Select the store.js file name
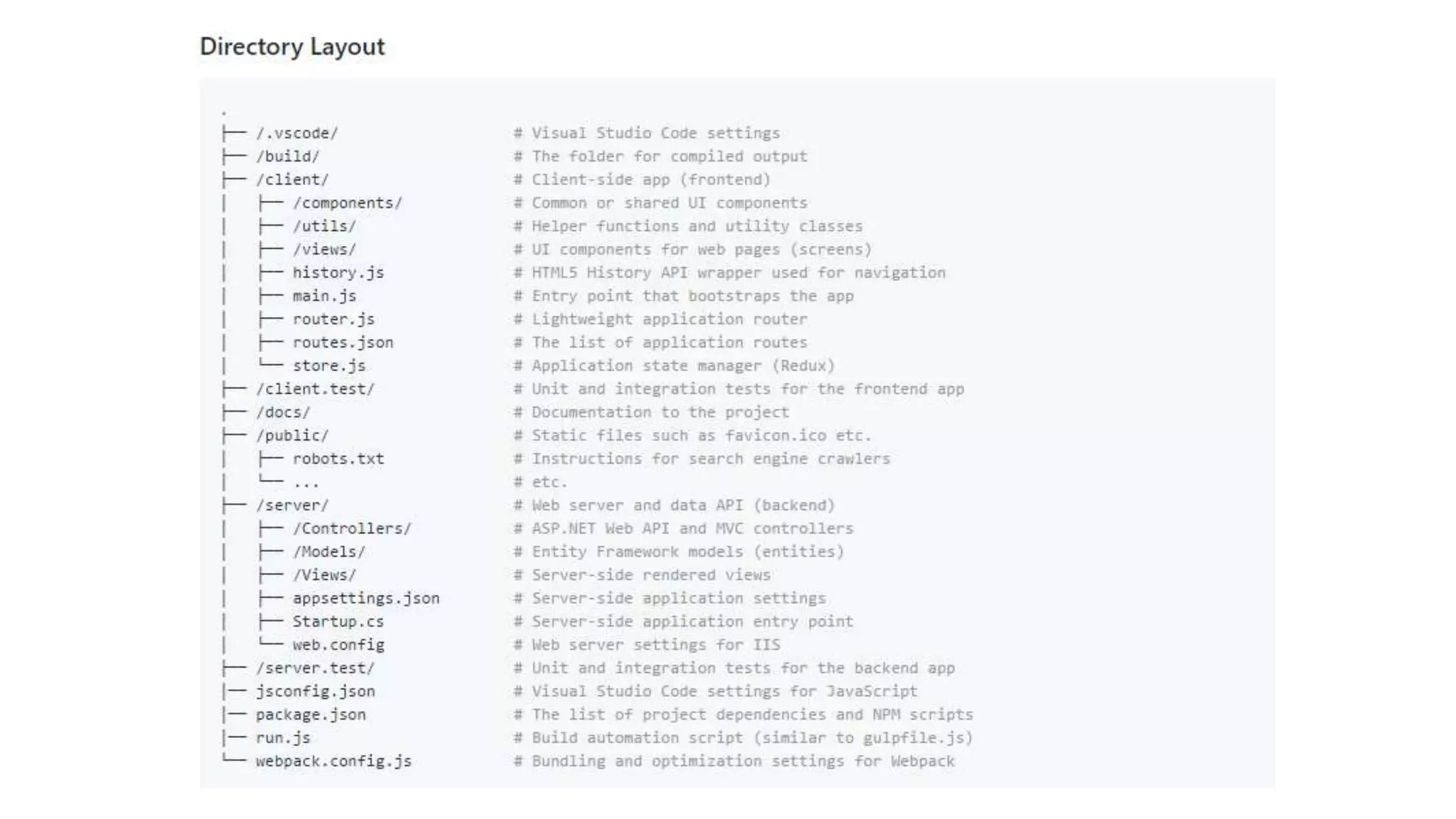The width and height of the screenshot is (1456, 819). [x=328, y=366]
